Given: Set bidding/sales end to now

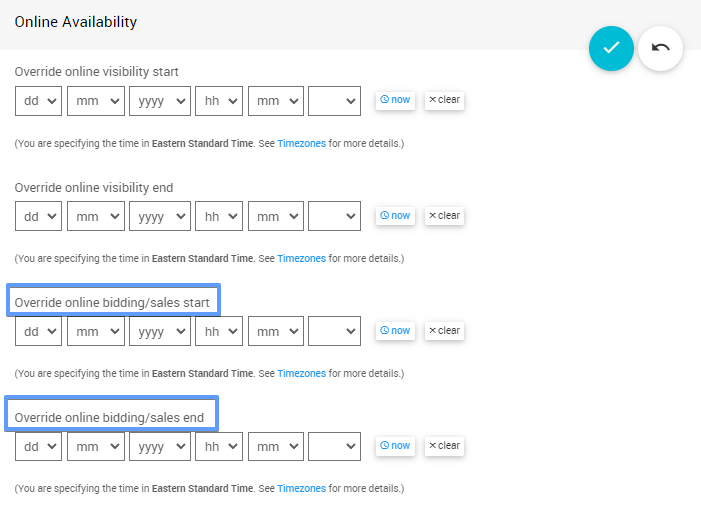Looking at the screenshot, I should click(395, 445).
